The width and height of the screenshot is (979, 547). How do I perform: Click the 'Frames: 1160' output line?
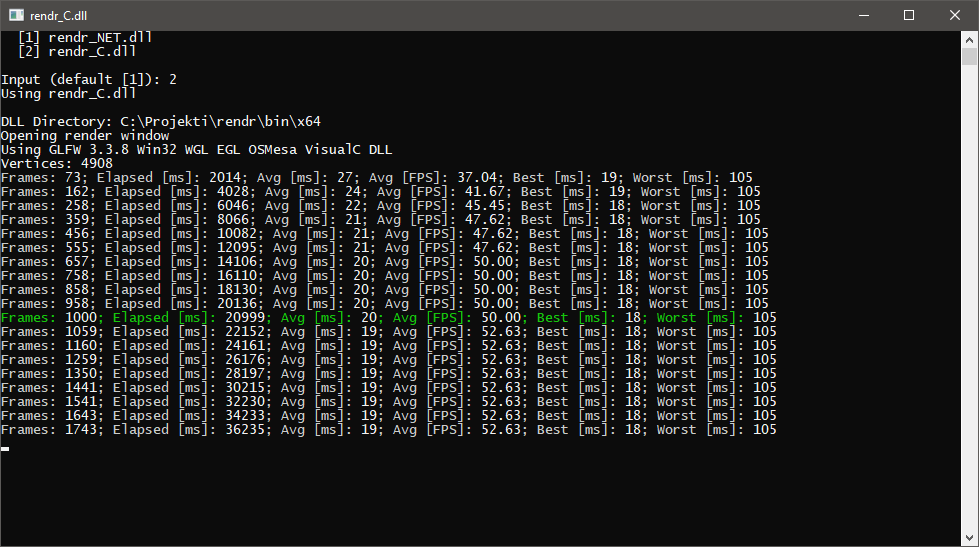point(388,345)
